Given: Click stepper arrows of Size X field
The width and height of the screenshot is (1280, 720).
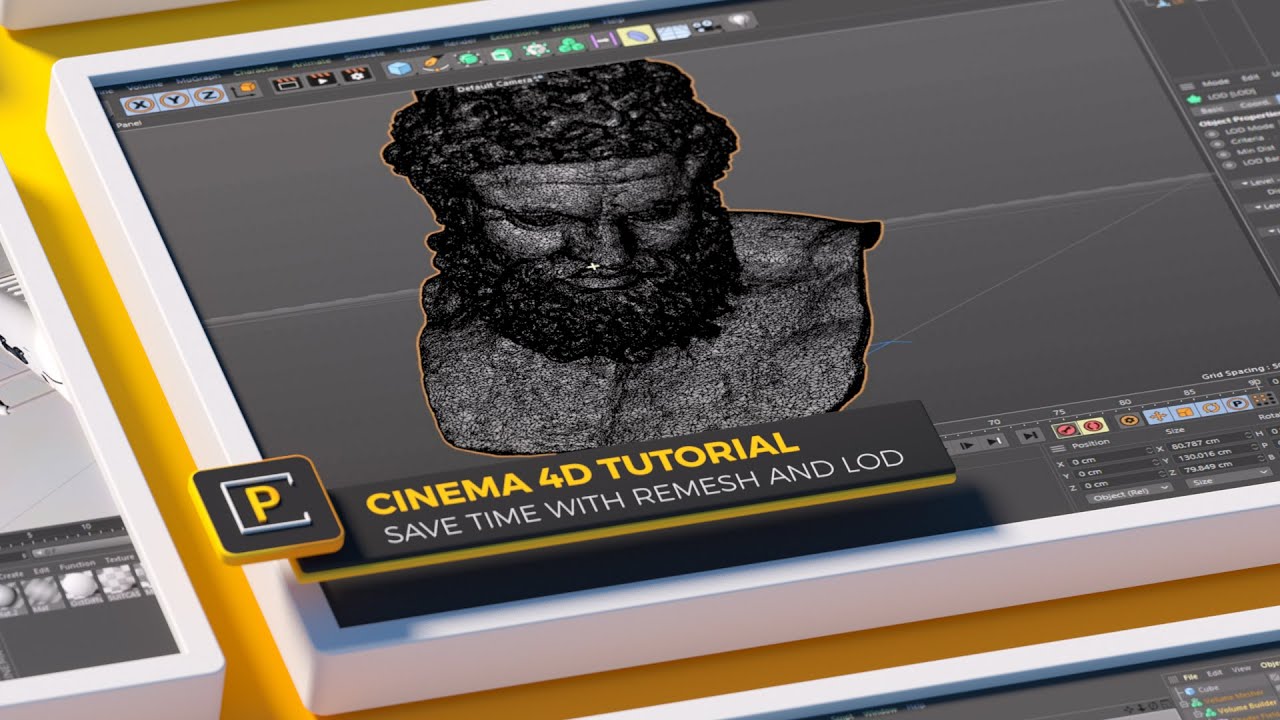Looking at the screenshot, I should pyautogui.click(x=1248, y=435).
